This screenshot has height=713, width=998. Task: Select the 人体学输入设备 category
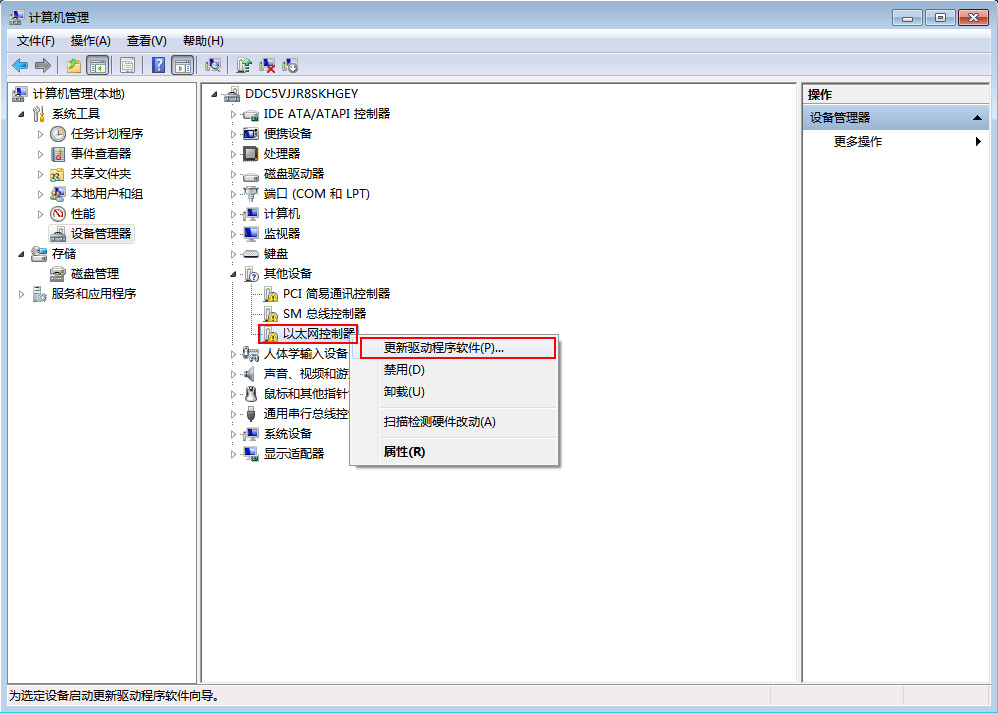tap(306, 354)
